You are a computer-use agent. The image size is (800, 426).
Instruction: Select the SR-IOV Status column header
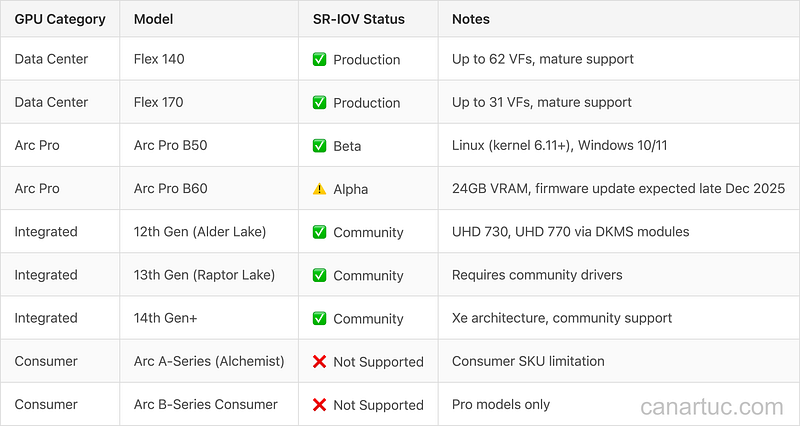[x=359, y=19]
